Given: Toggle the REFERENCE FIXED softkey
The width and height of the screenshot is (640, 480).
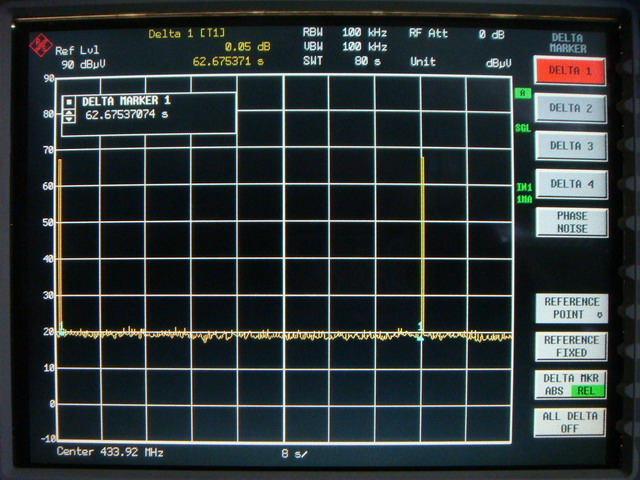Looking at the screenshot, I should click(x=571, y=347).
